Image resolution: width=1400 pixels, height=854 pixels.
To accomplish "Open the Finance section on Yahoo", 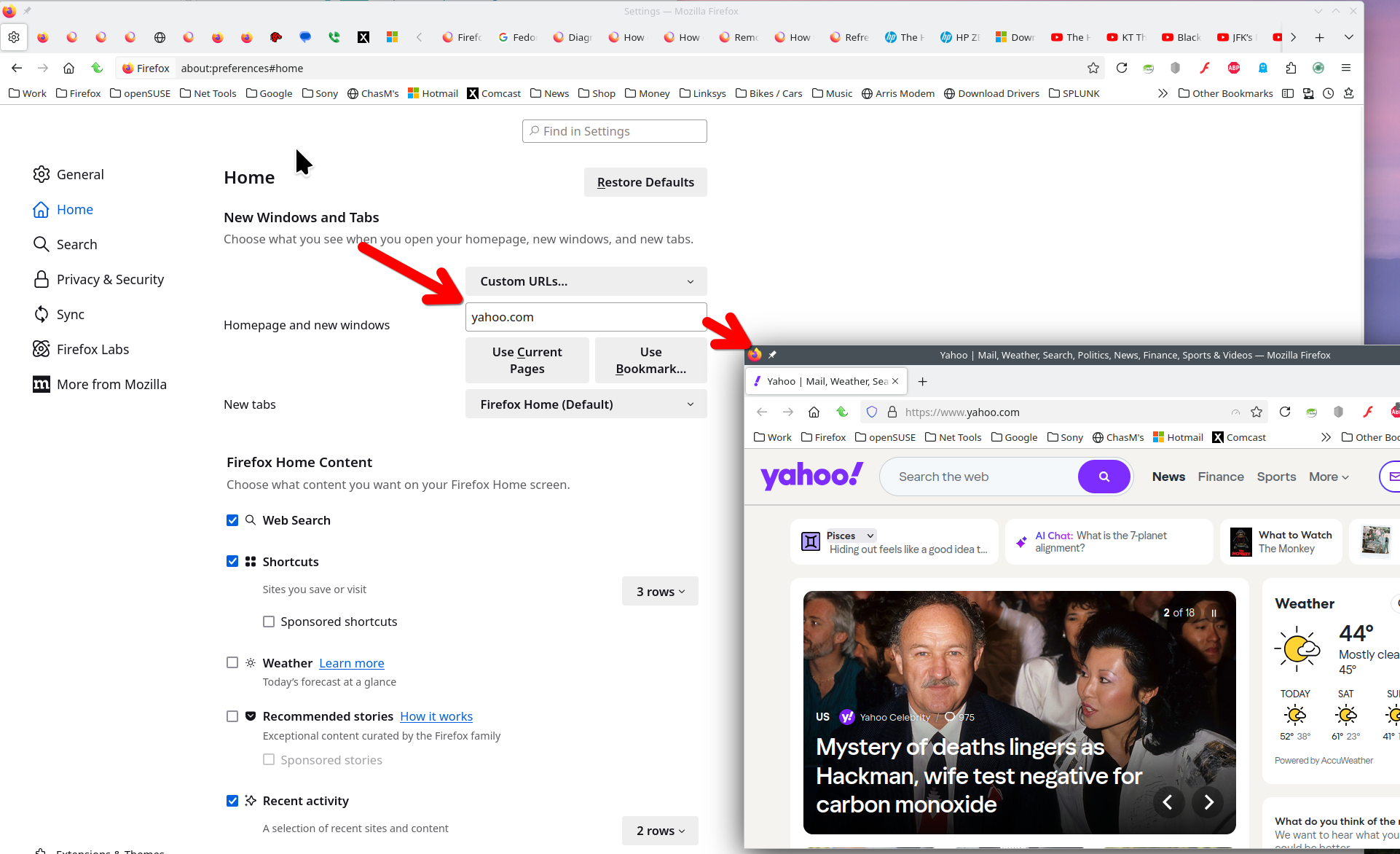I will pos(1221,477).
